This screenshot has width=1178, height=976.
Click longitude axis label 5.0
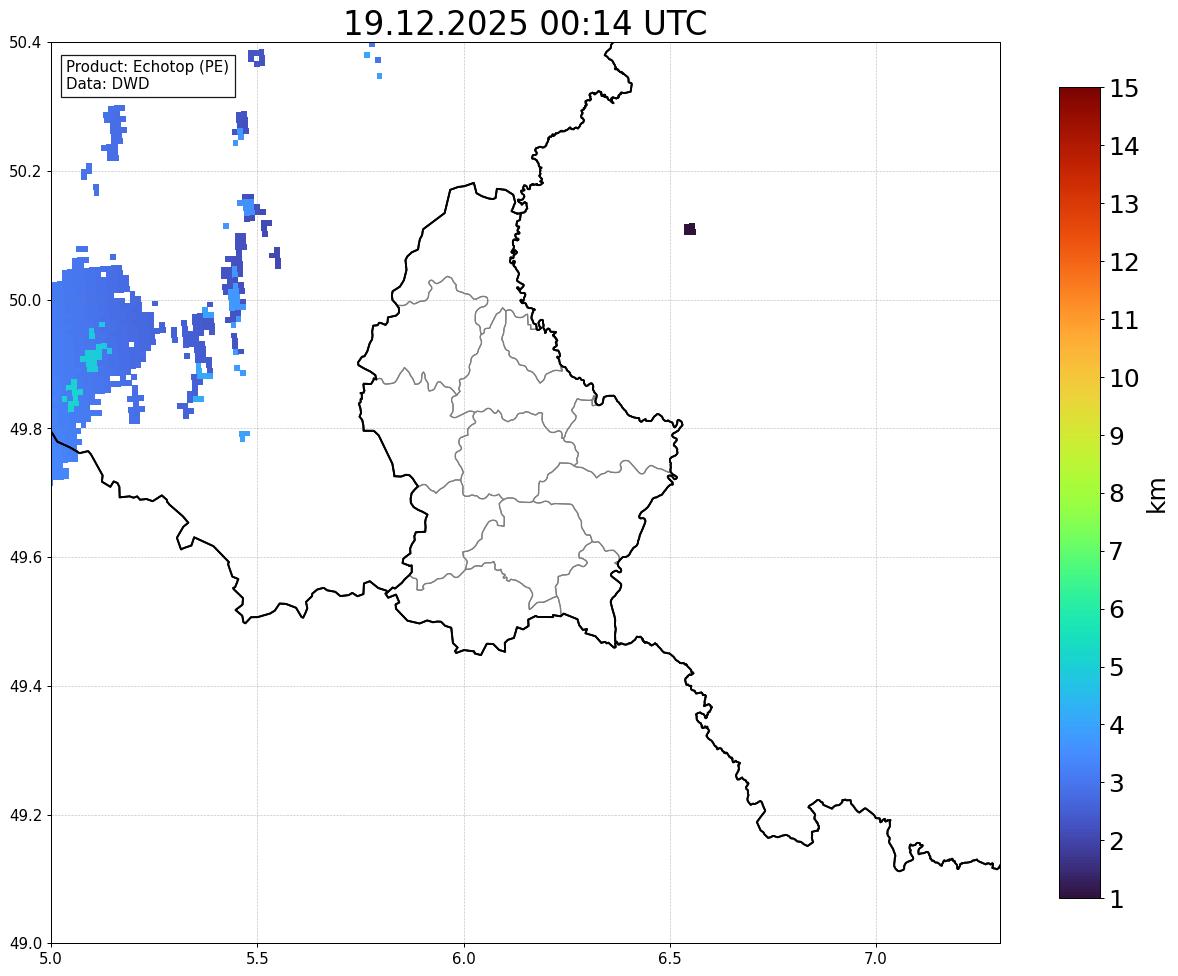click(x=51, y=959)
